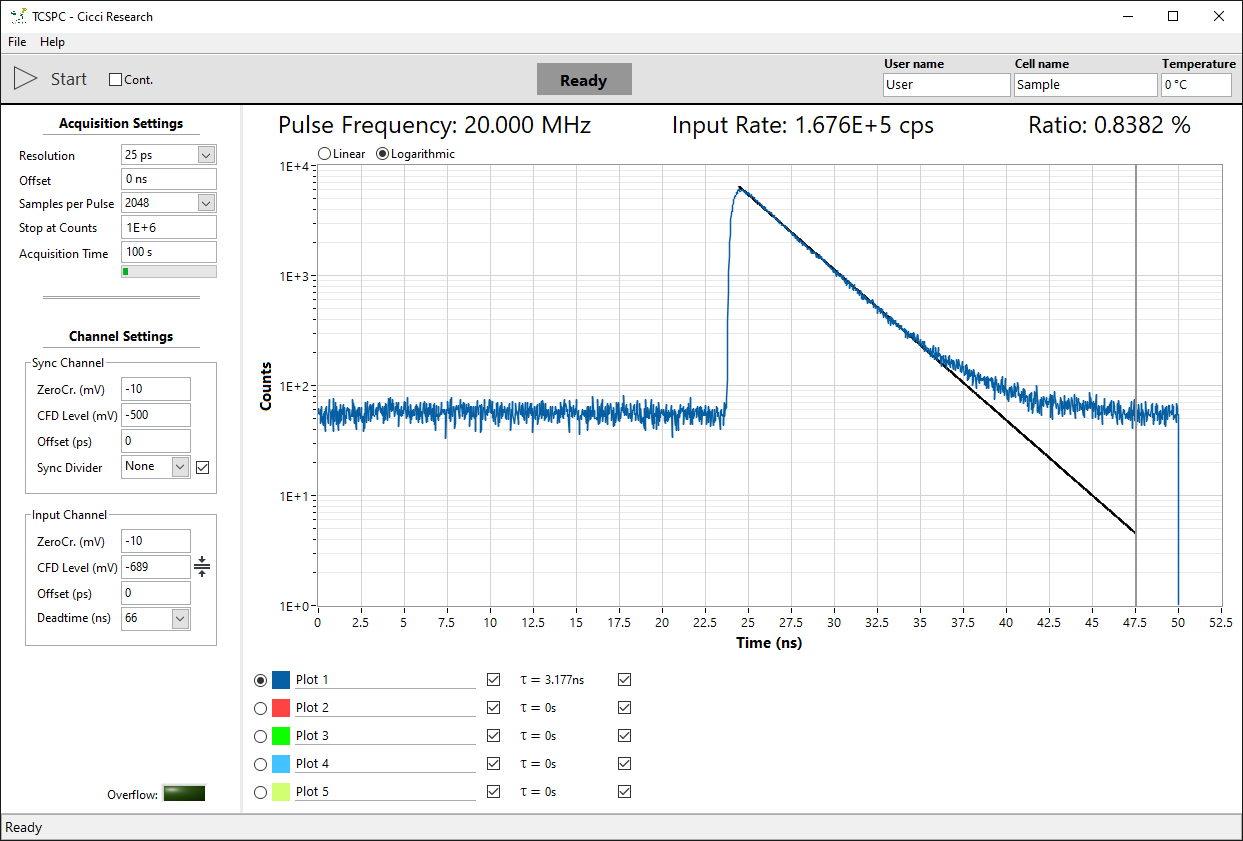Toggle the fit checkbox after Plot 5 tau value

(x=625, y=792)
